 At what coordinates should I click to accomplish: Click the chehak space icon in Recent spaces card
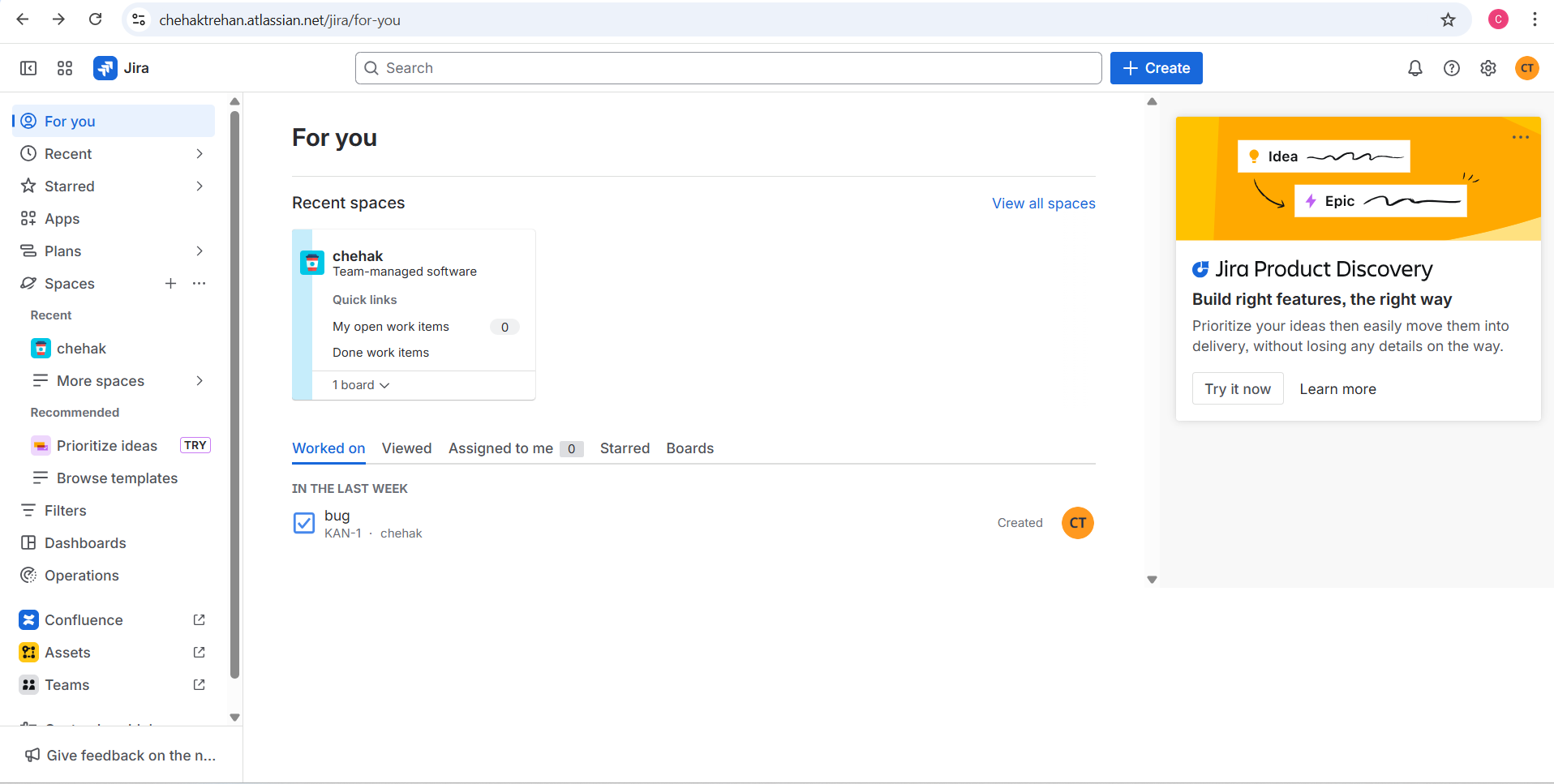pos(312,263)
